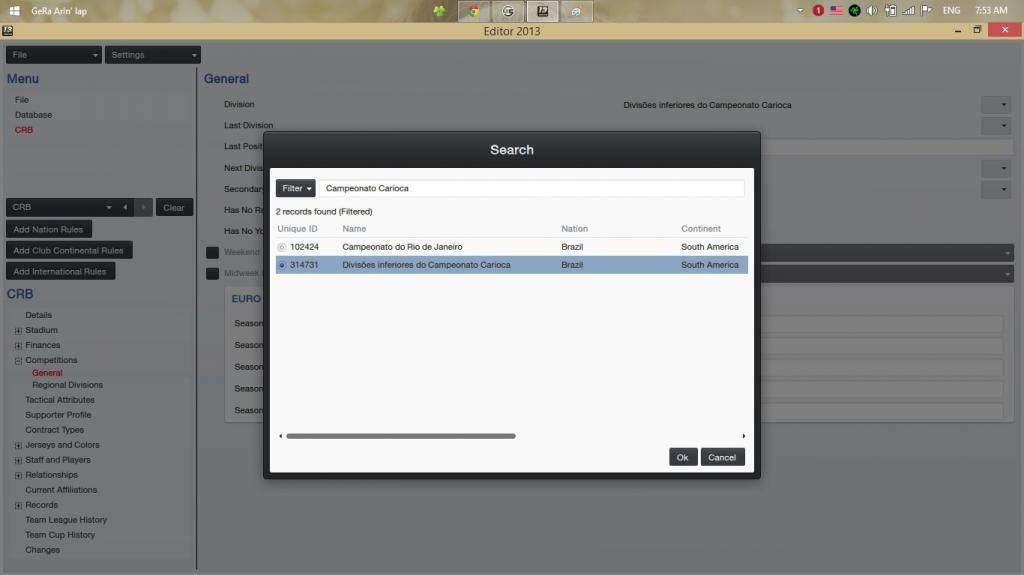This screenshot has width=1024, height=575.
Task: Select File in the Menu panel
Action: (x=22, y=100)
